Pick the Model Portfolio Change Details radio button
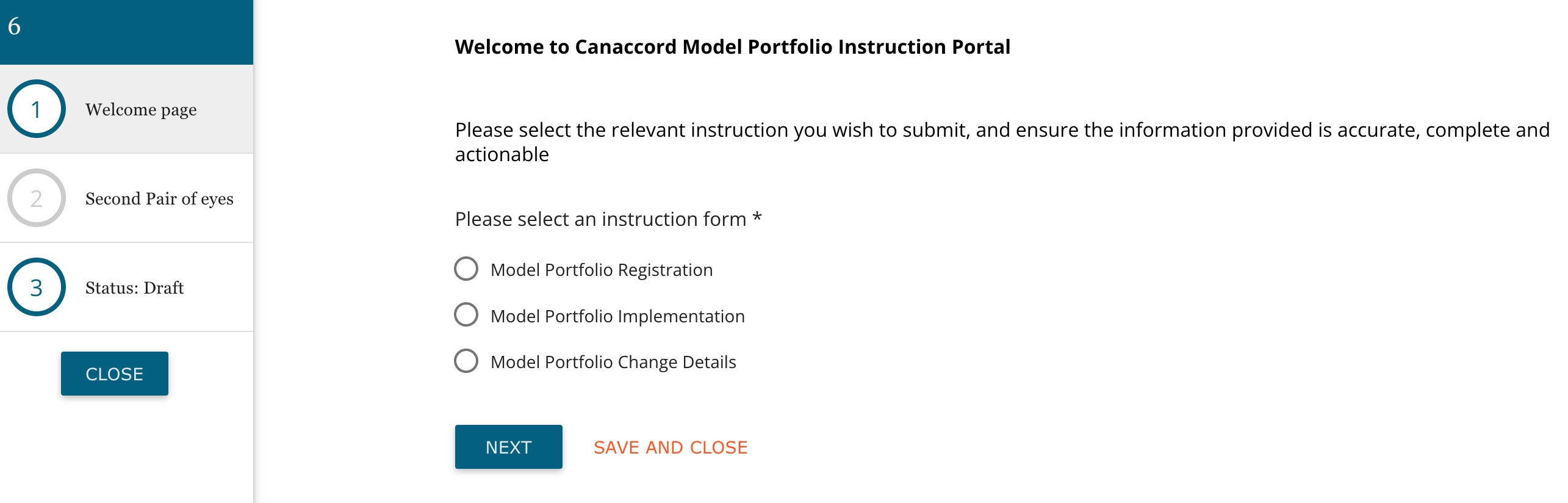This screenshot has height=503, width=1568. [466, 361]
